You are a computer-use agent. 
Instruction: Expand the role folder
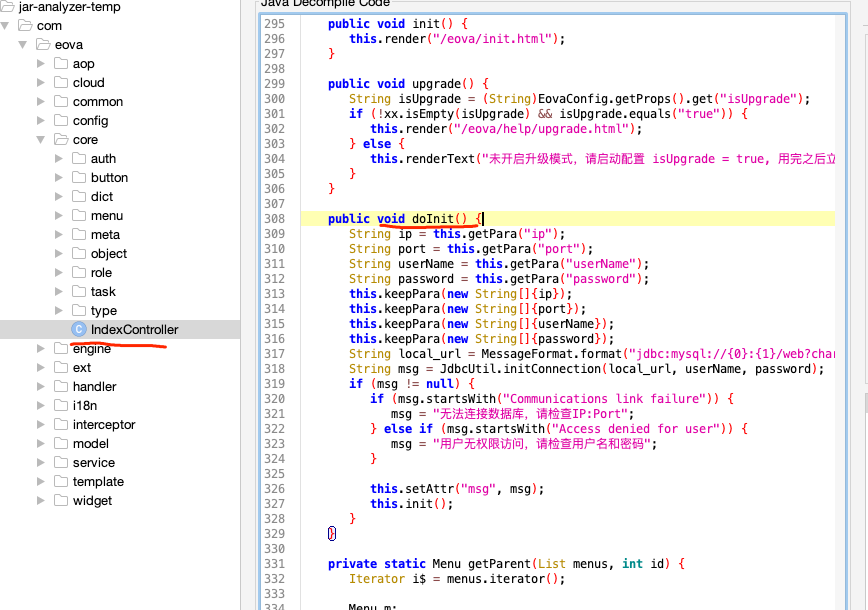tap(59, 272)
